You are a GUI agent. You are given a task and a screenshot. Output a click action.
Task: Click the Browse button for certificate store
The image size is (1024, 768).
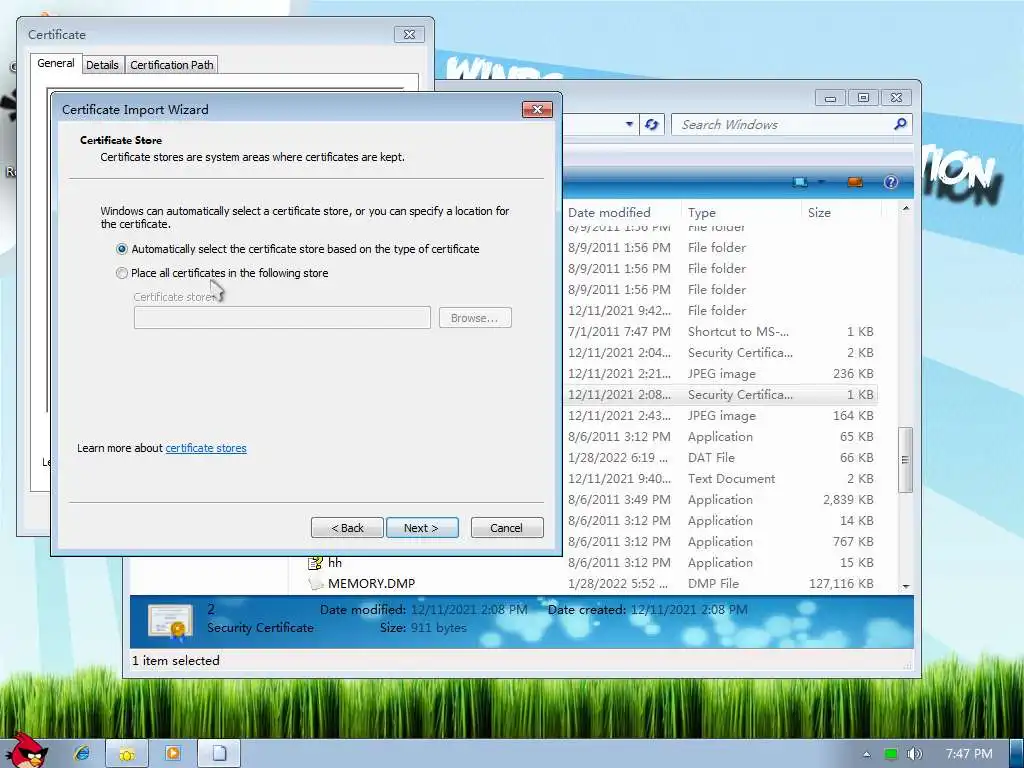tap(475, 318)
